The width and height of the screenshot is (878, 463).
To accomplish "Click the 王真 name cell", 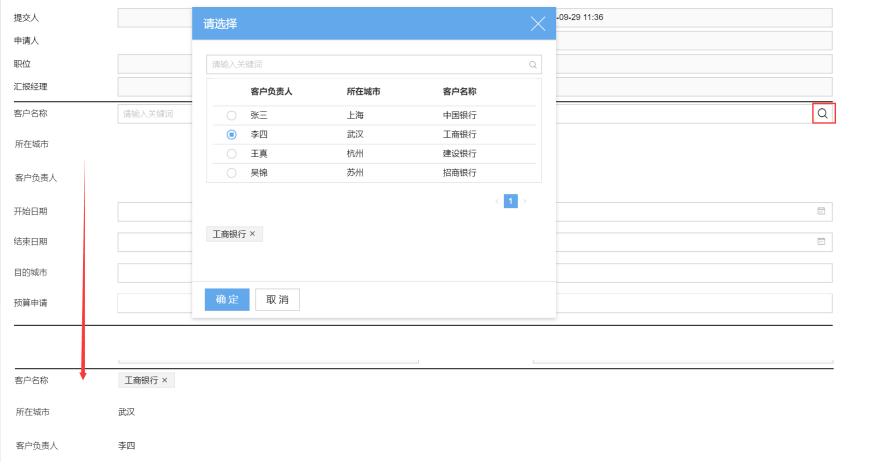I will [x=259, y=153].
